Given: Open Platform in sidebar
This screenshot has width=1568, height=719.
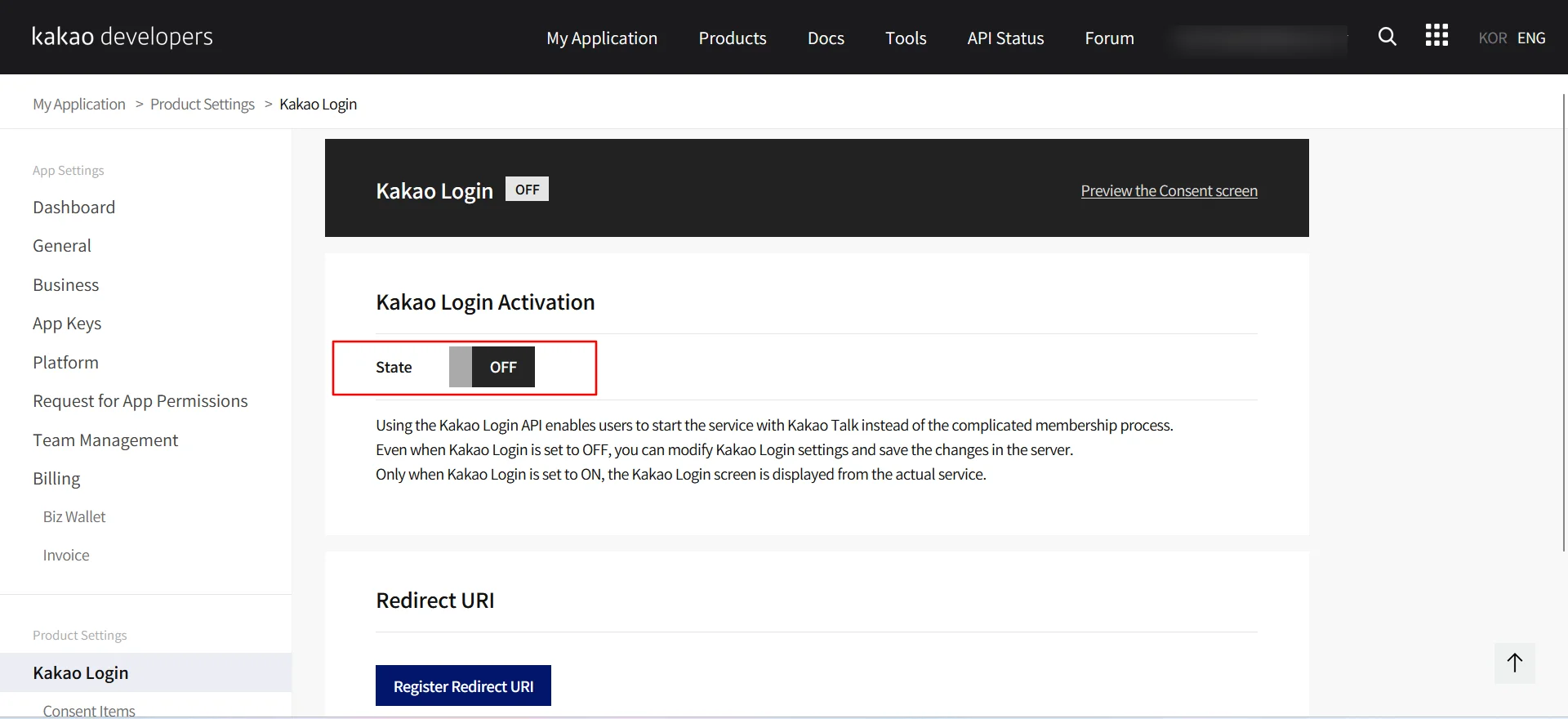Looking at the screenshot, I should (65, 363).
